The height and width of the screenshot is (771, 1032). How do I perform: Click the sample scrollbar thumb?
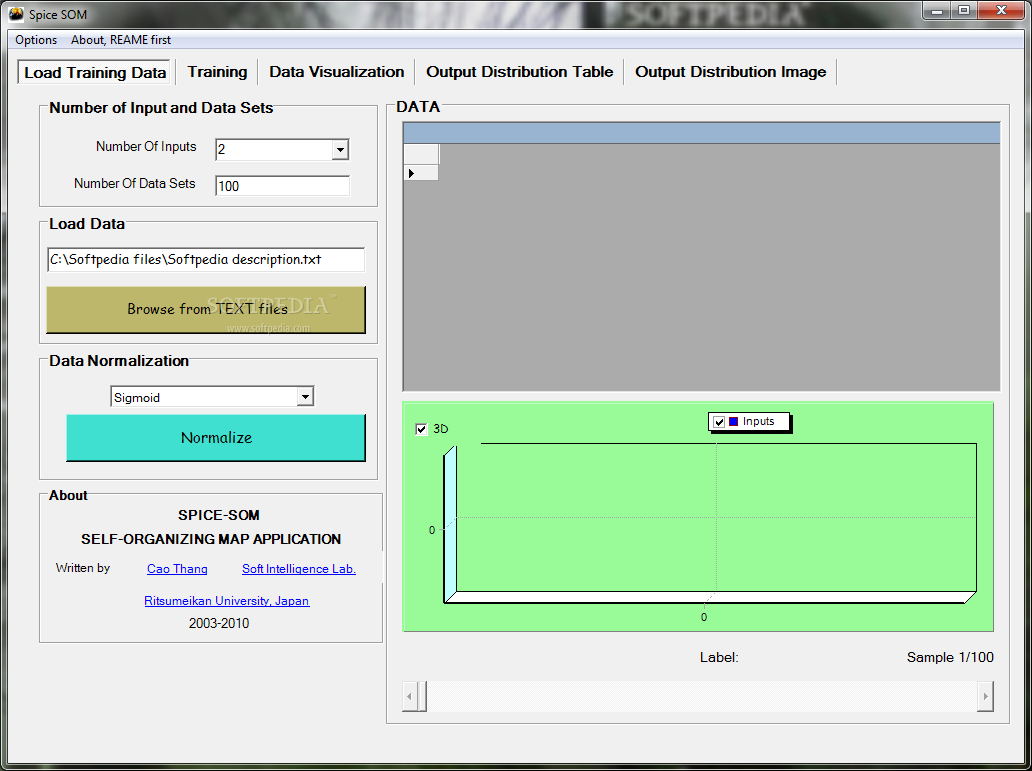[x=422, y=696]
